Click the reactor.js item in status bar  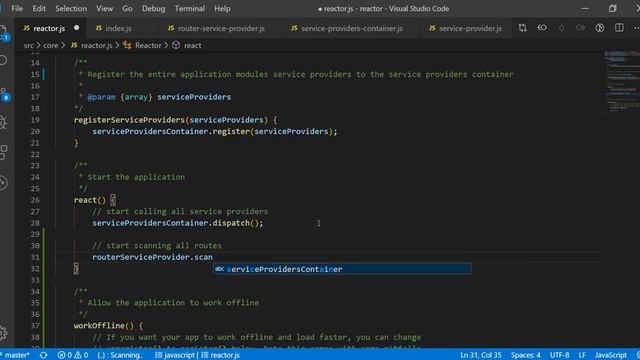click(220, 355)
